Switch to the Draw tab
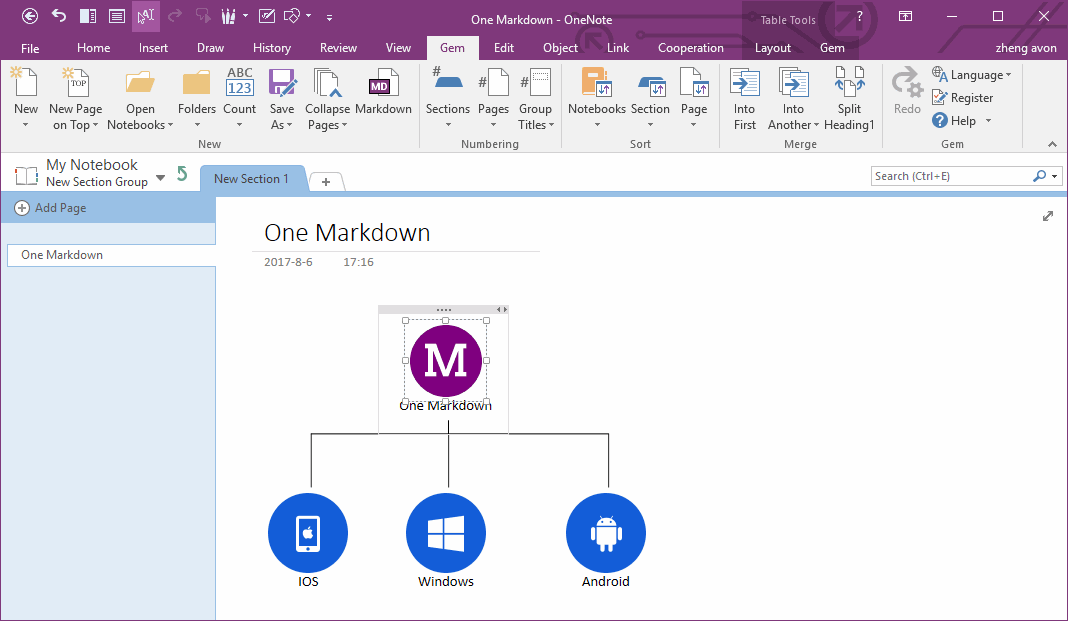 point(210,48)
